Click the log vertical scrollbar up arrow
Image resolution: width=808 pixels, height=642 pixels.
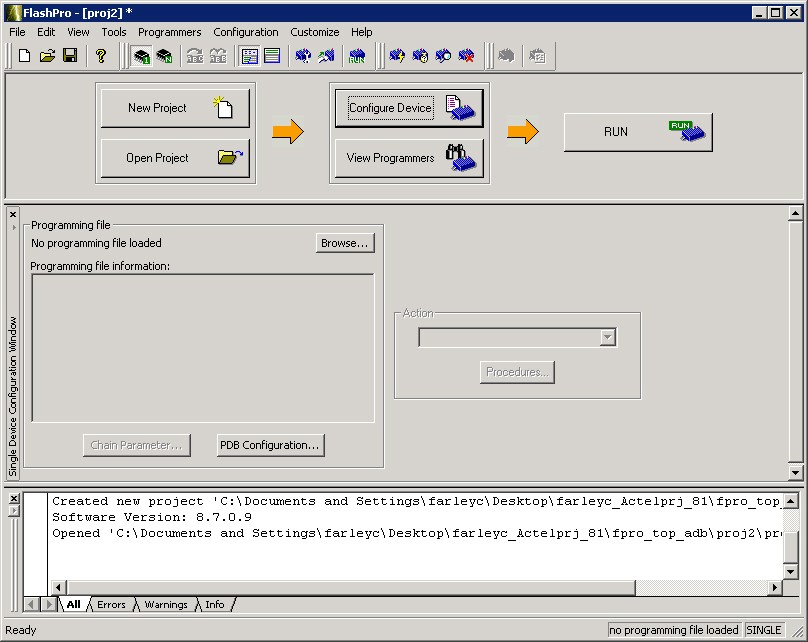click(791, 500)
